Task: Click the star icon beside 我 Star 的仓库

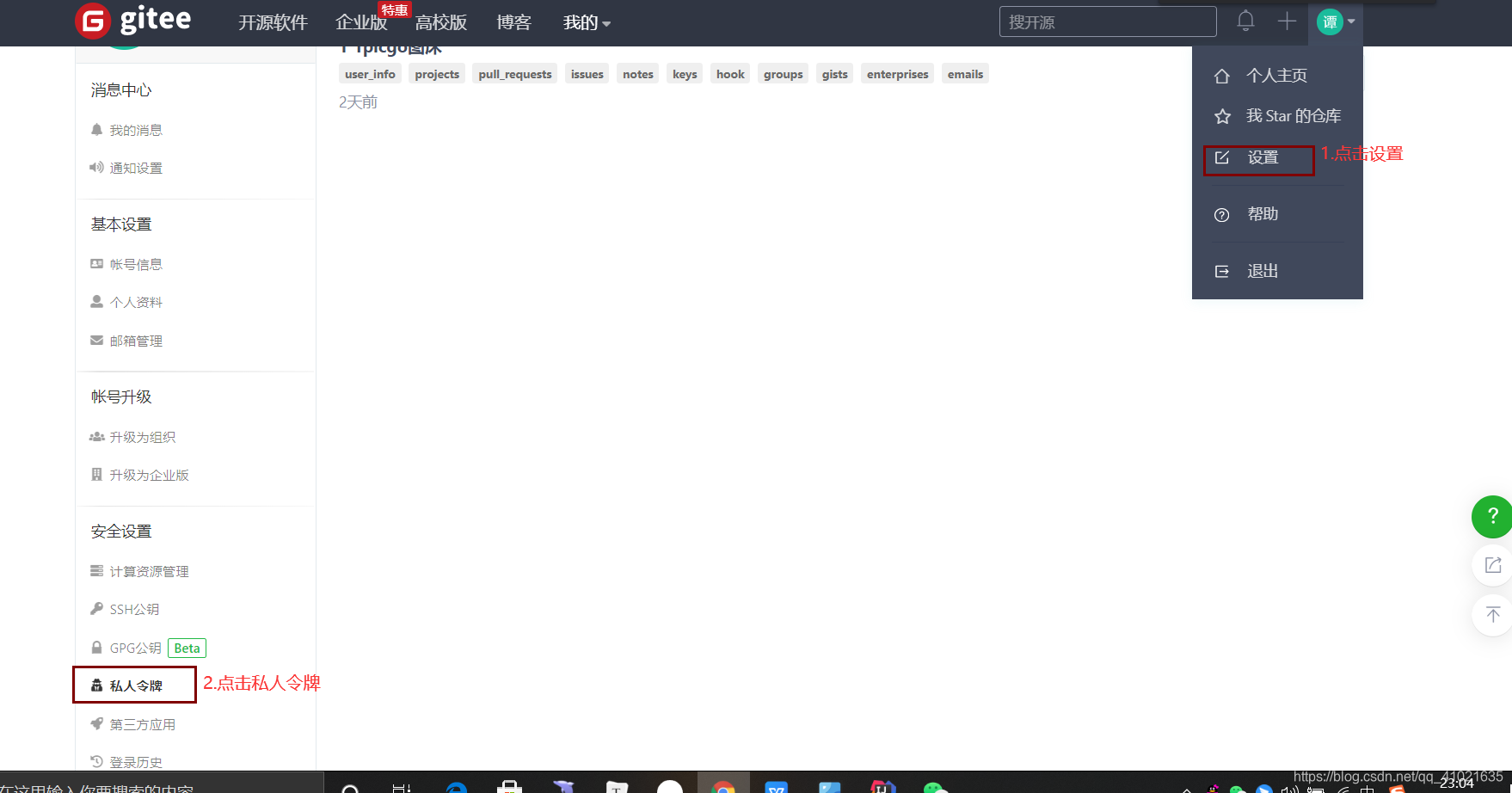Action: tap(1222, 116)
